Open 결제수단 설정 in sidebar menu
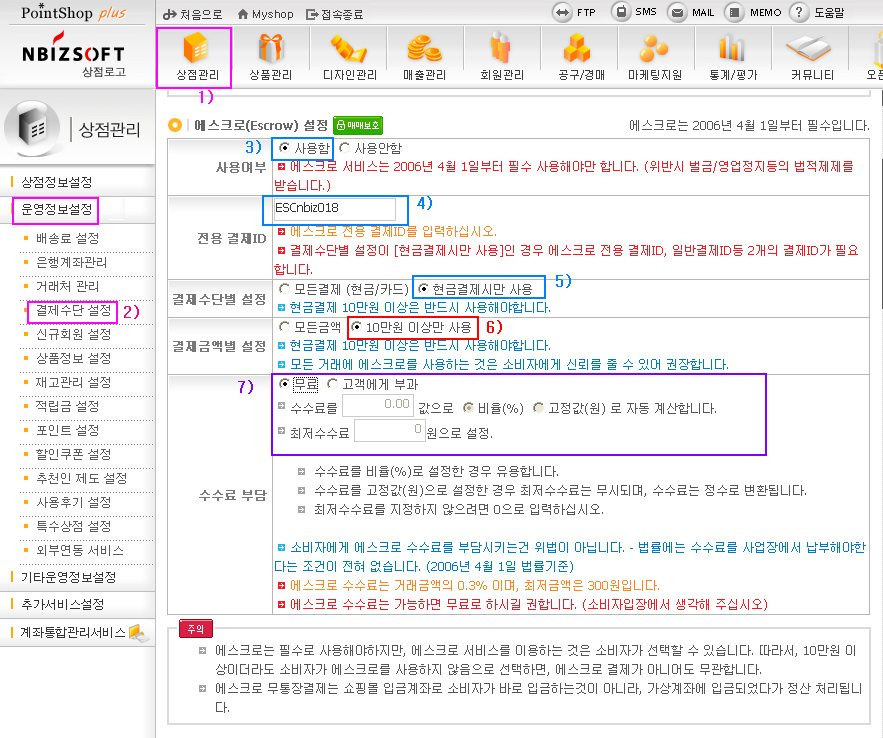Image resolution: width=883 pixels, height=738 pixels. coord(73,310)
